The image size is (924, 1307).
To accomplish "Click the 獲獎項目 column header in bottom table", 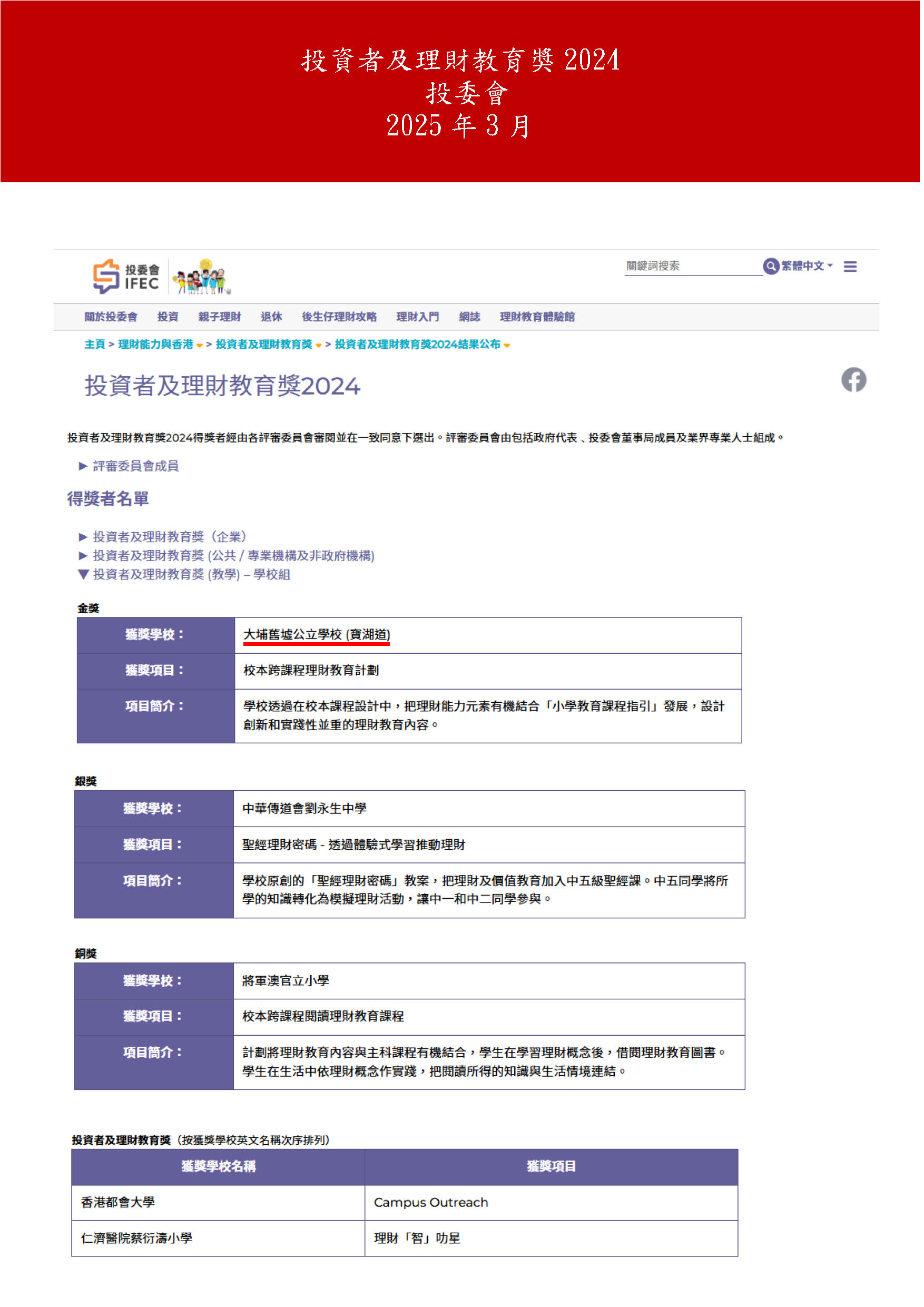I will 551,1166.
